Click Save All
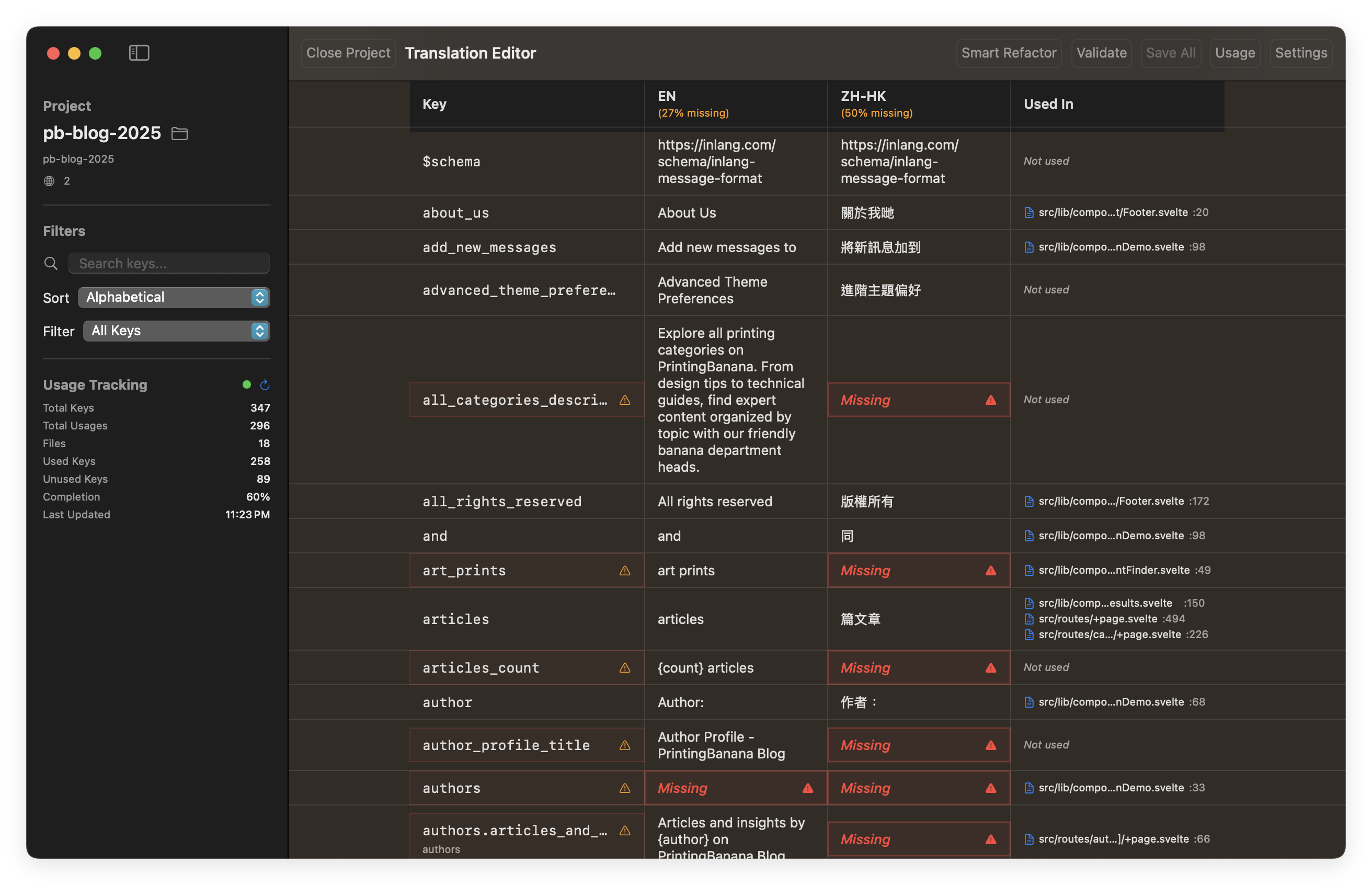Image resolution: width=1372 pixels, height=885 pixels. (x=1171, y=52)
